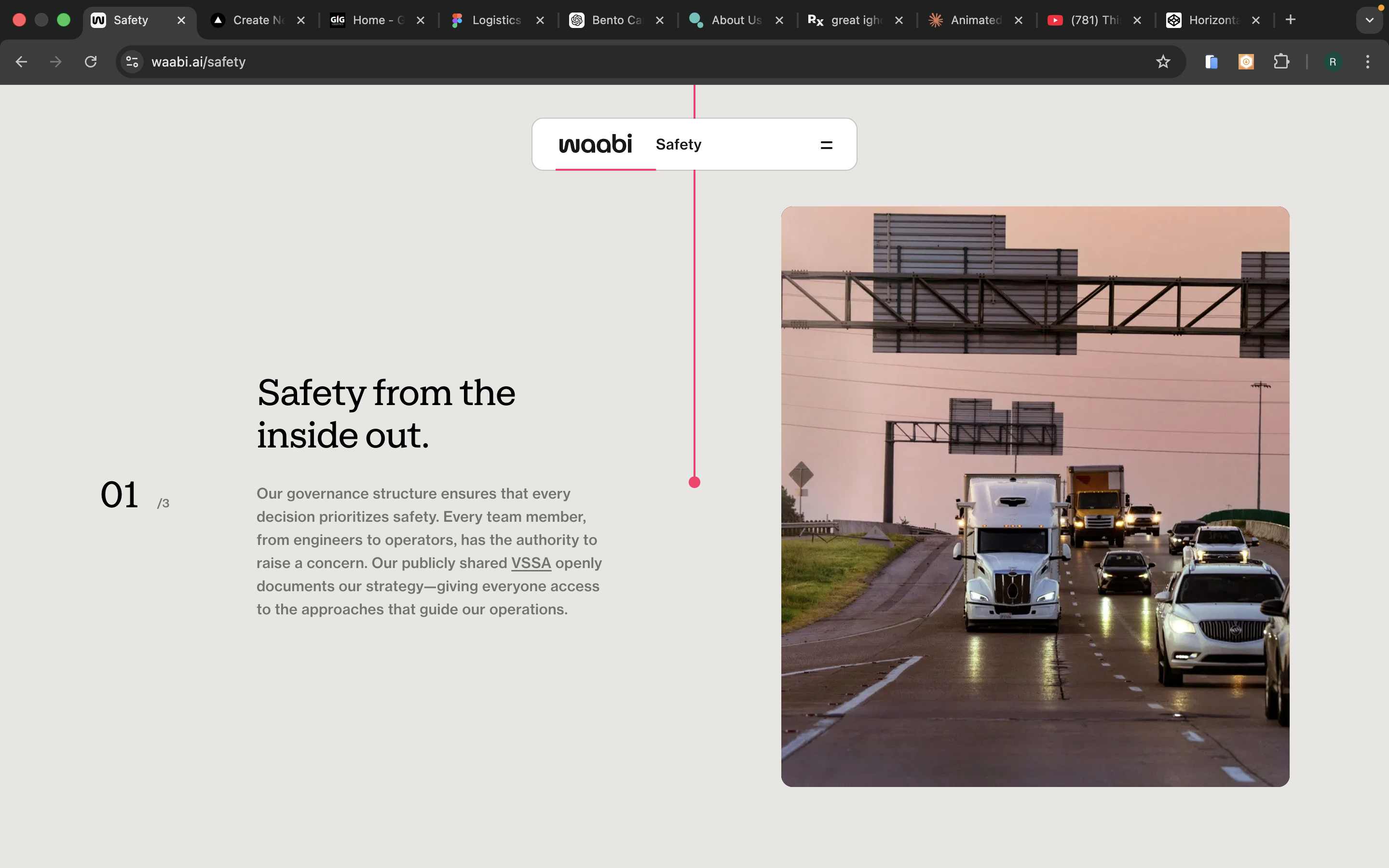Open the waabi hamburger menu
Screen dimensions: 1389x868
point(826,145)
